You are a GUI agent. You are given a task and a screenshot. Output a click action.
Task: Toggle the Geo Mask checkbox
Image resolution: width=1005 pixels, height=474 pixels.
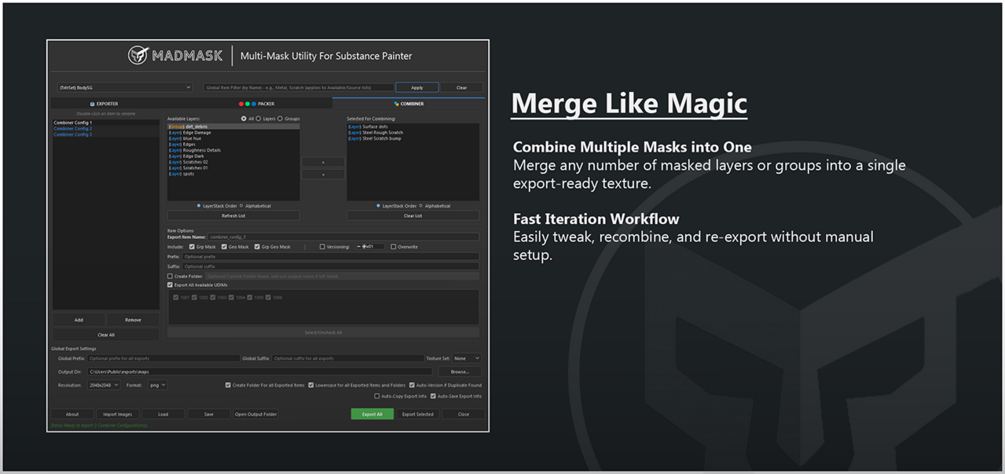tap(224, 247)
